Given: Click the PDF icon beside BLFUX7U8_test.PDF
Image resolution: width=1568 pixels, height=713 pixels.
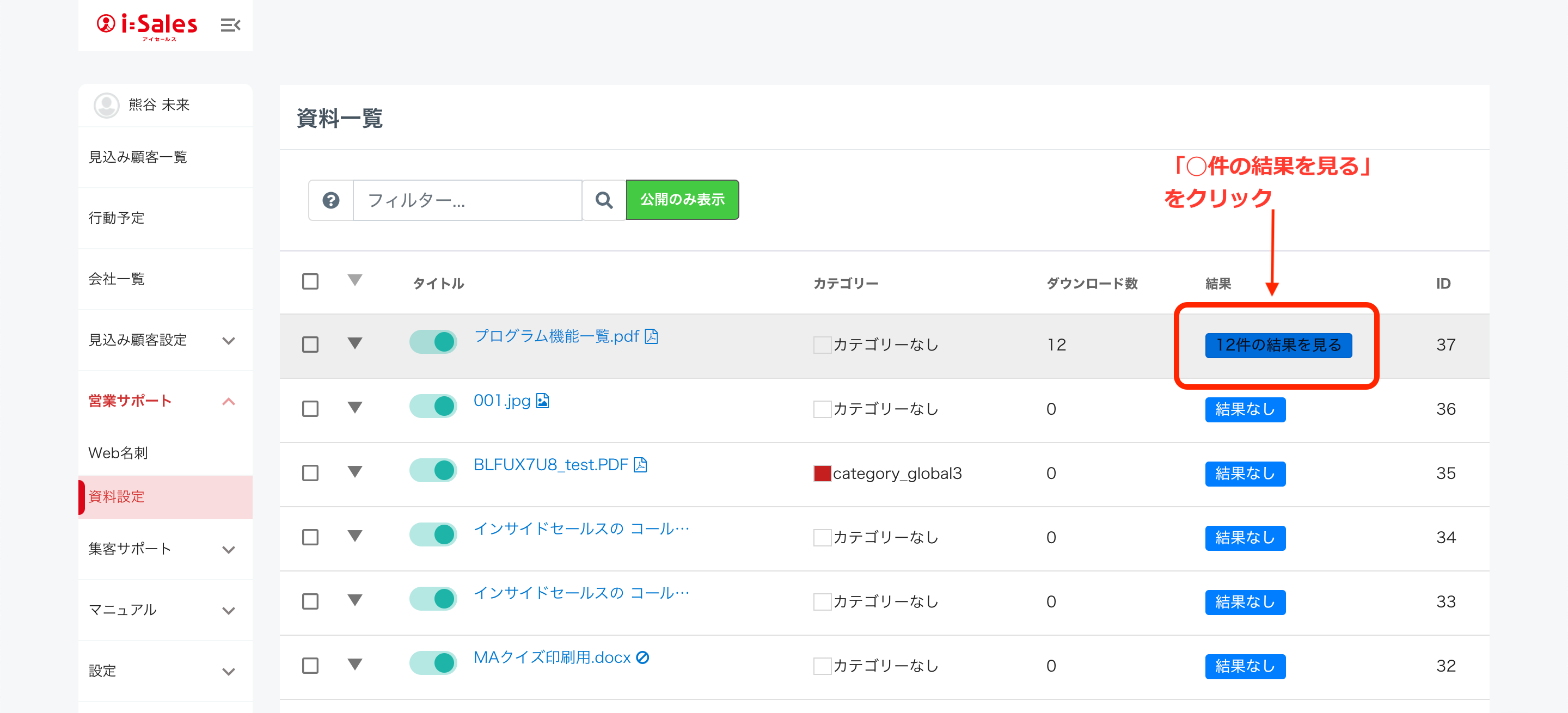Looking at the screenshot, I should click(640, 465).
